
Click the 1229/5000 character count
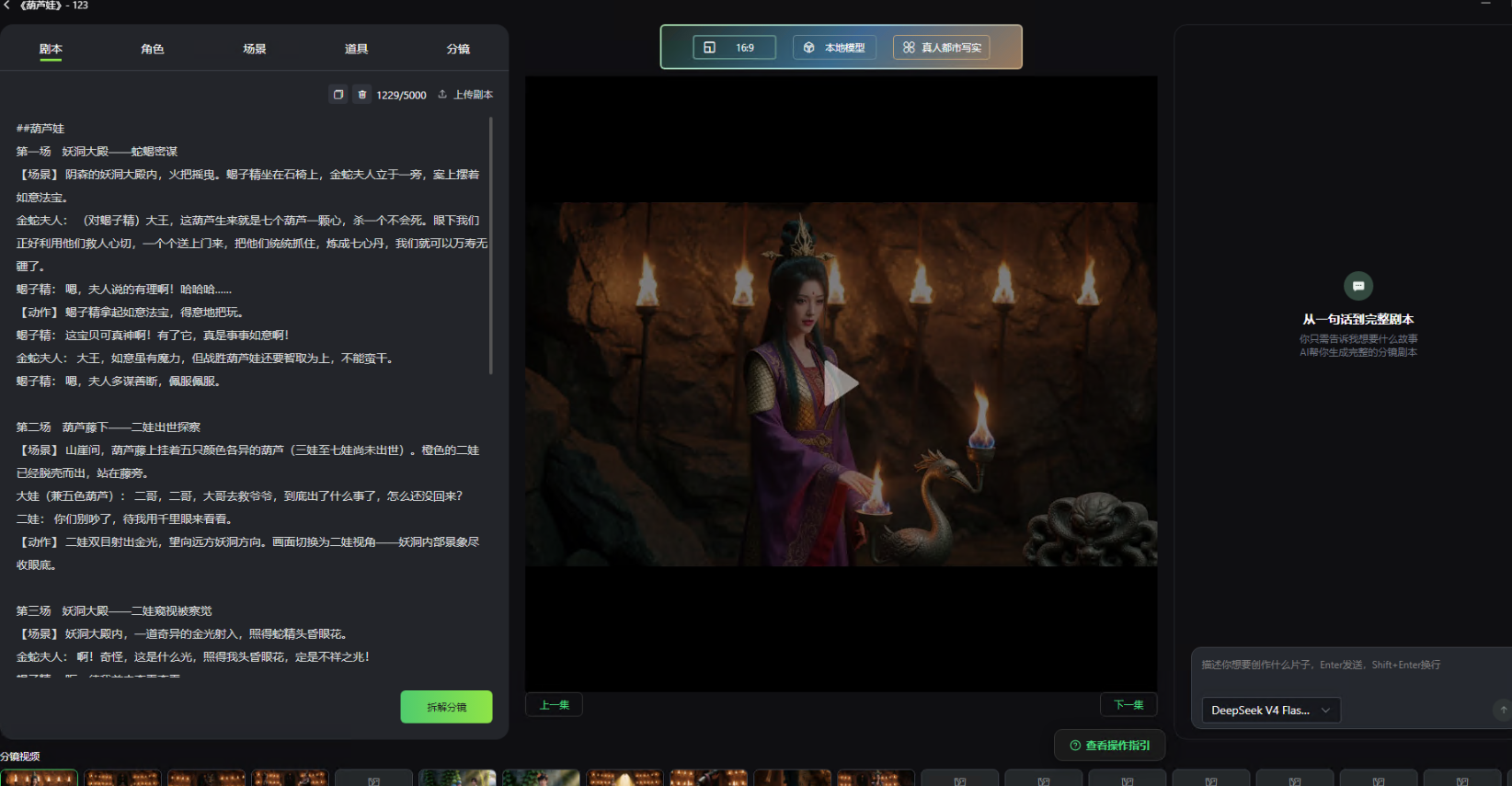(401, 95)
